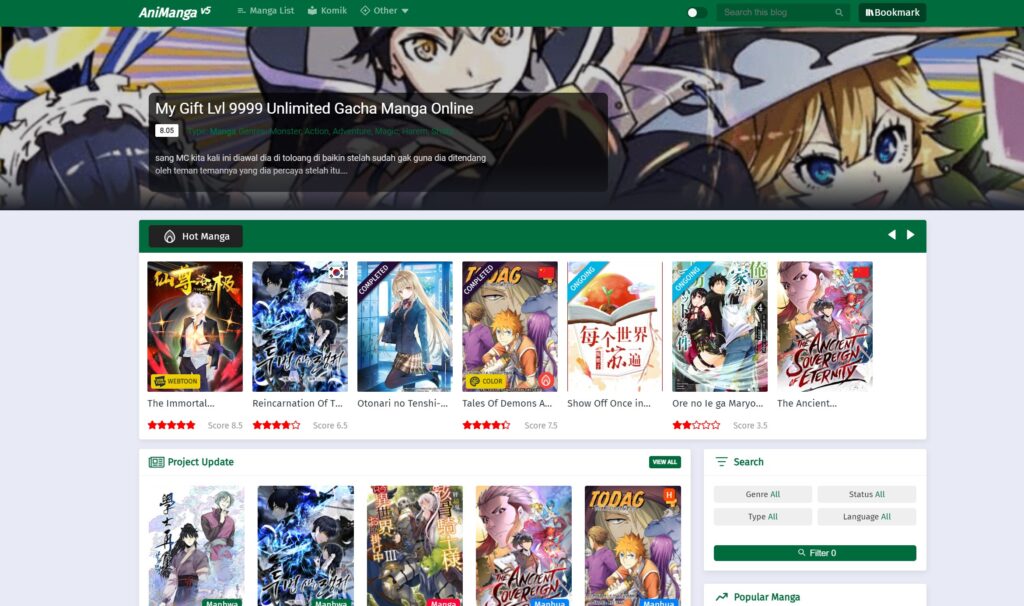Go to previous Hot Manga slide
This screenshot has height=606, width=1024.
[x=891, y=235]
